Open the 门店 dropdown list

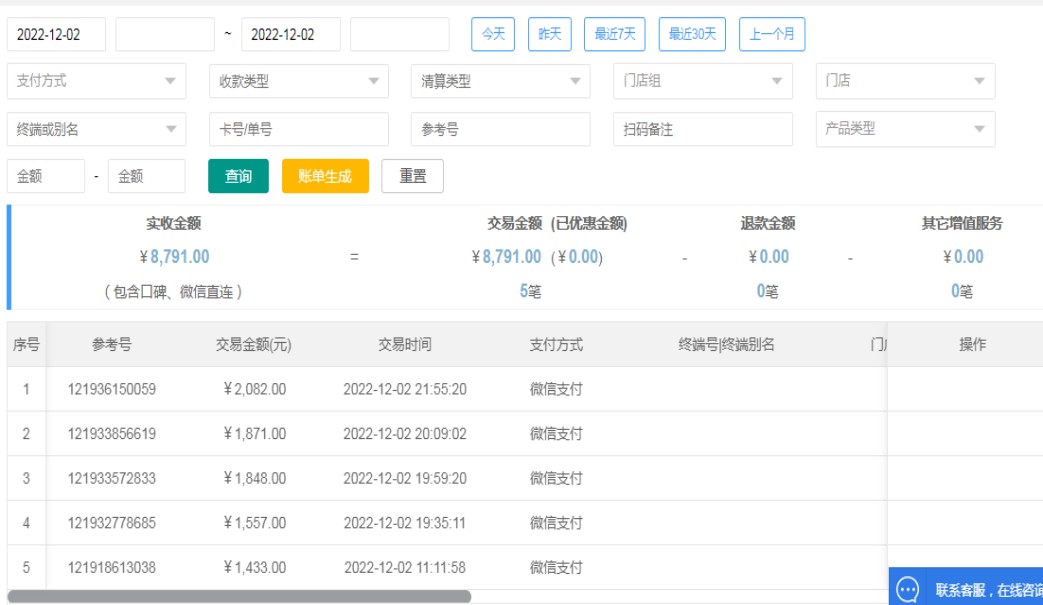click(904, 81)
